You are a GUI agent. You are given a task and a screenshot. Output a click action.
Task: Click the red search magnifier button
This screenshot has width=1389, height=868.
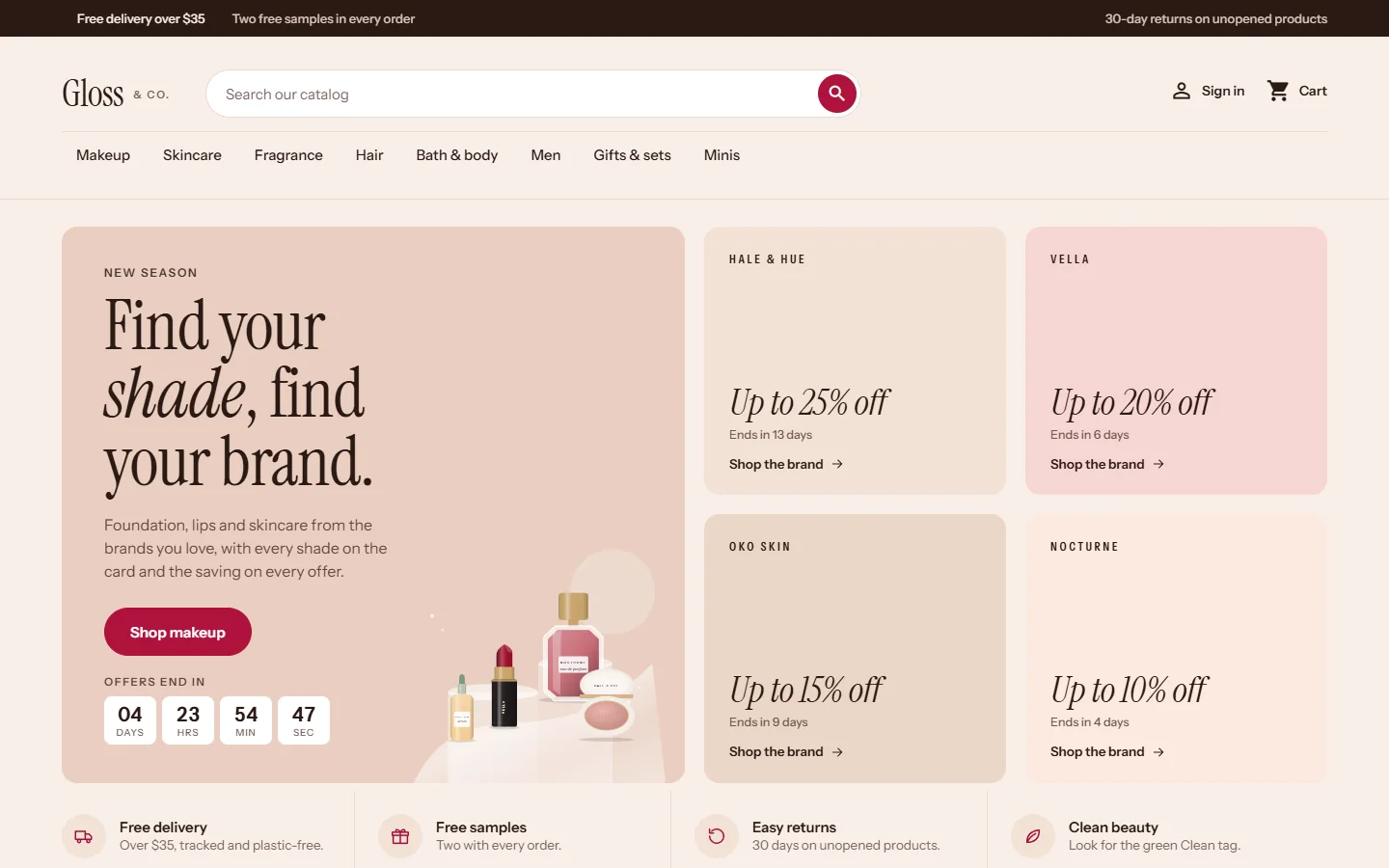[837, 94]
